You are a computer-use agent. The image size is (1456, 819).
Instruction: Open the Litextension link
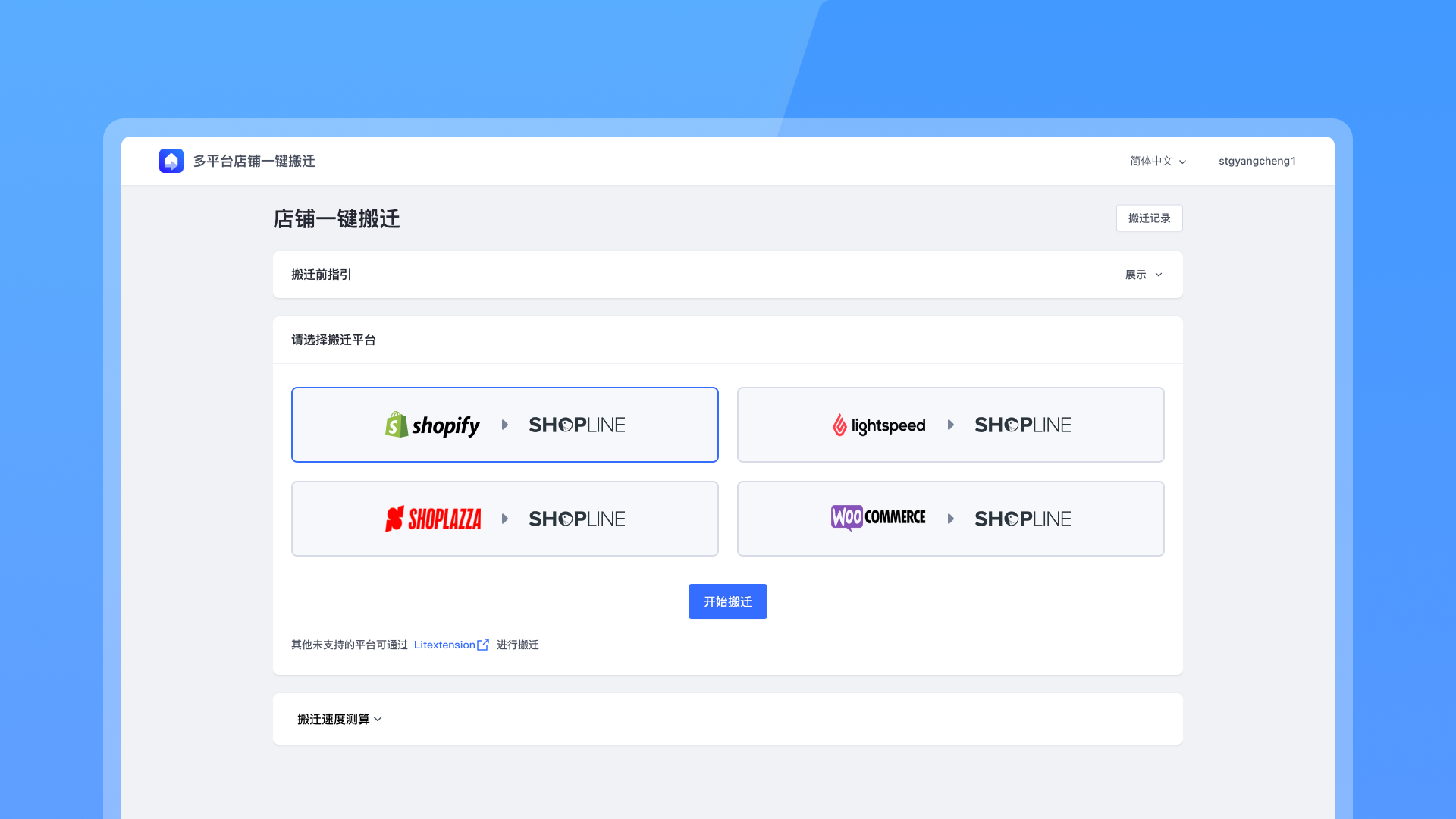pyautogui.click(x=444, y=645)
